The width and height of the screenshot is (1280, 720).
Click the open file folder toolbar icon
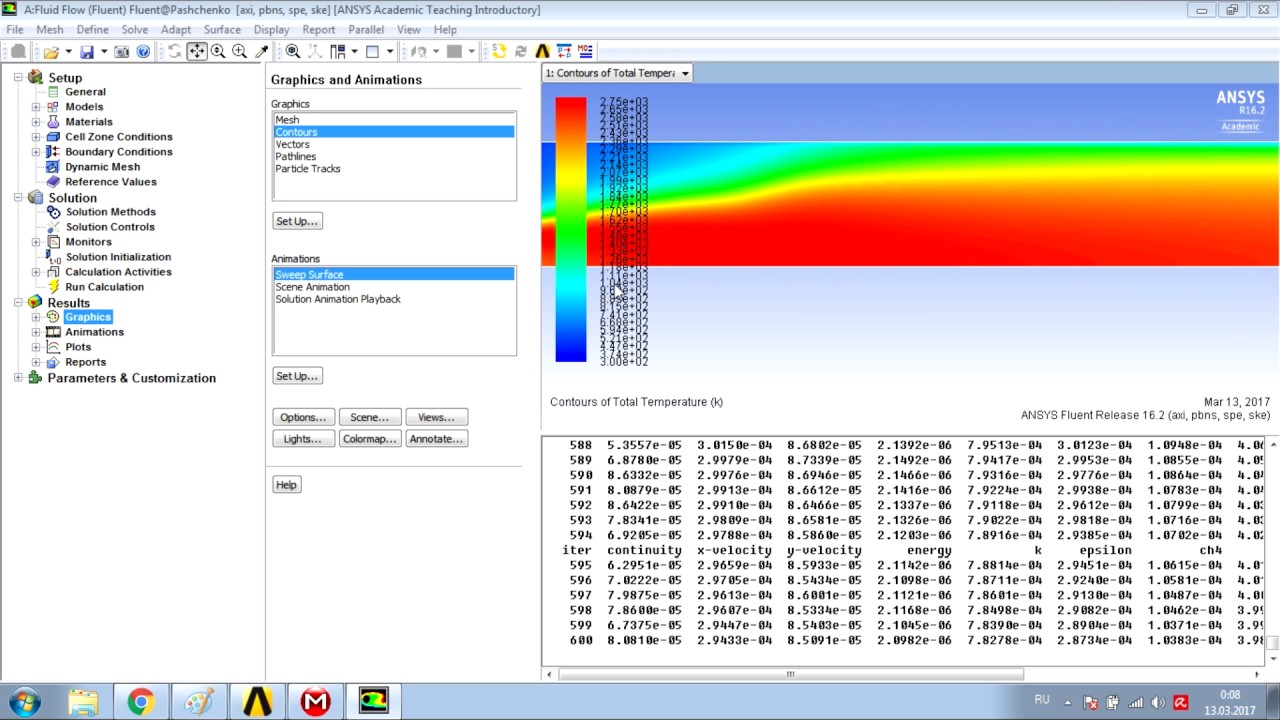50,51
